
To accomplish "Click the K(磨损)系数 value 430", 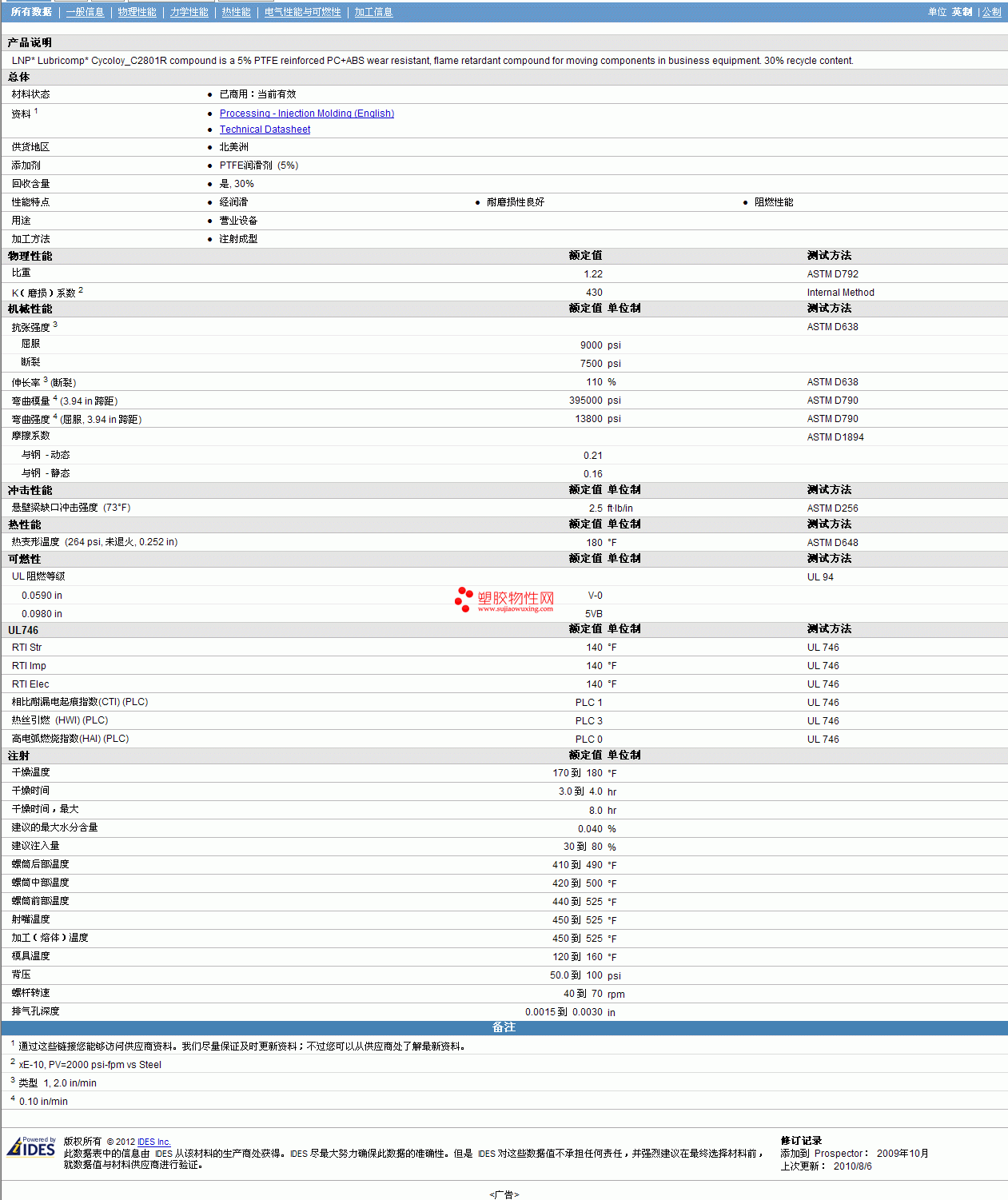I will click(594, 293).
